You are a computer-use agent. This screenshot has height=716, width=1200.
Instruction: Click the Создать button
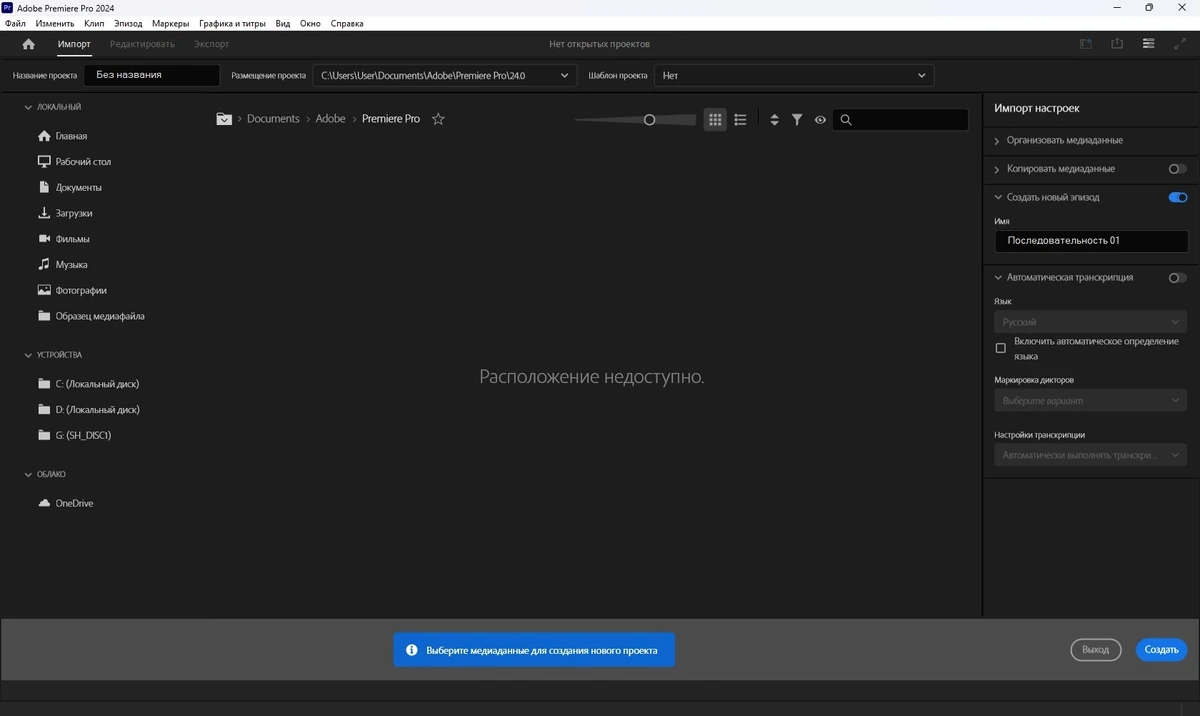pos(1161,650)
